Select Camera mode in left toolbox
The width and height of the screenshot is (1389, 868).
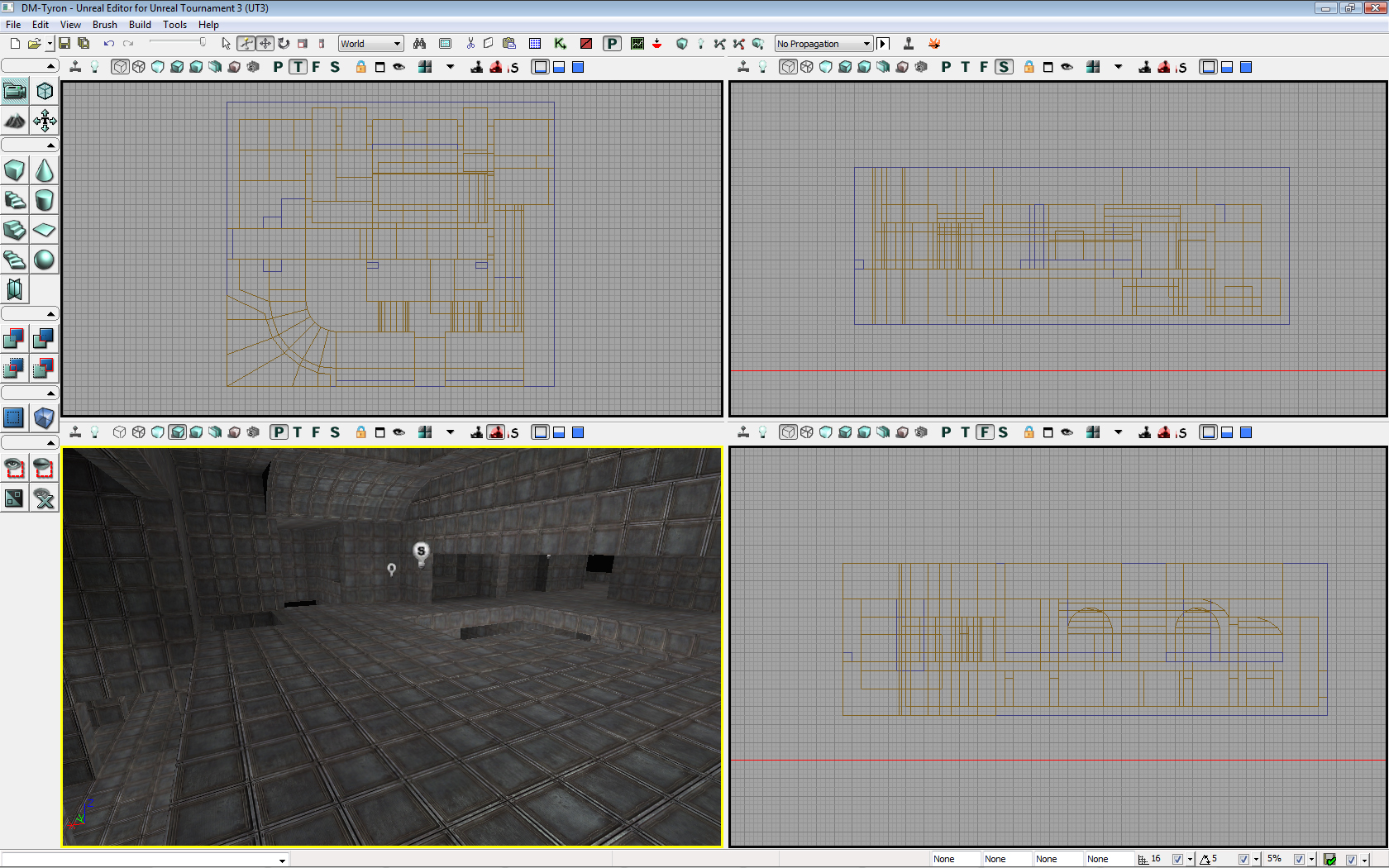(x=15, y=91)
